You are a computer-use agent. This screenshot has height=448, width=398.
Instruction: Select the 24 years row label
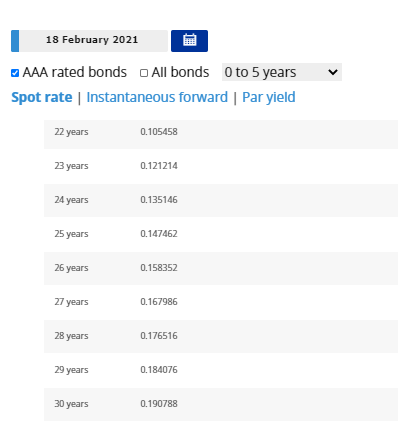pyautogui.click(x=71, y=200)
